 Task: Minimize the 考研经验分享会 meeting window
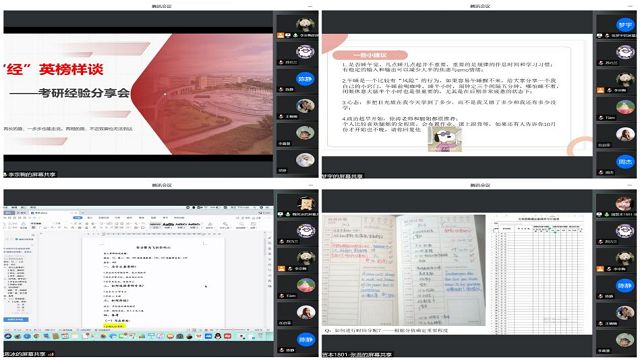(310, 6)
